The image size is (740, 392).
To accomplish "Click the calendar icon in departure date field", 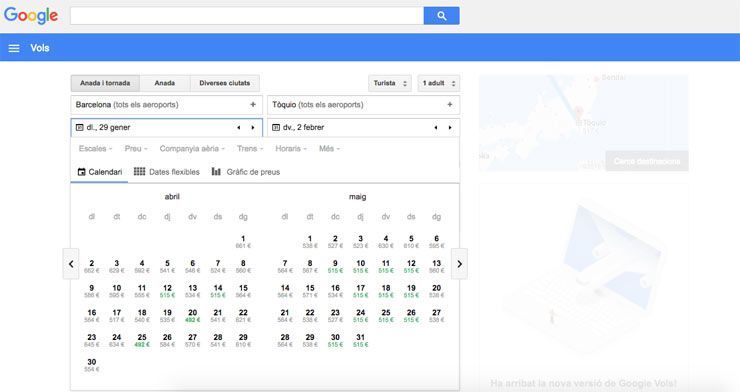I will click(x=79, y=127).
